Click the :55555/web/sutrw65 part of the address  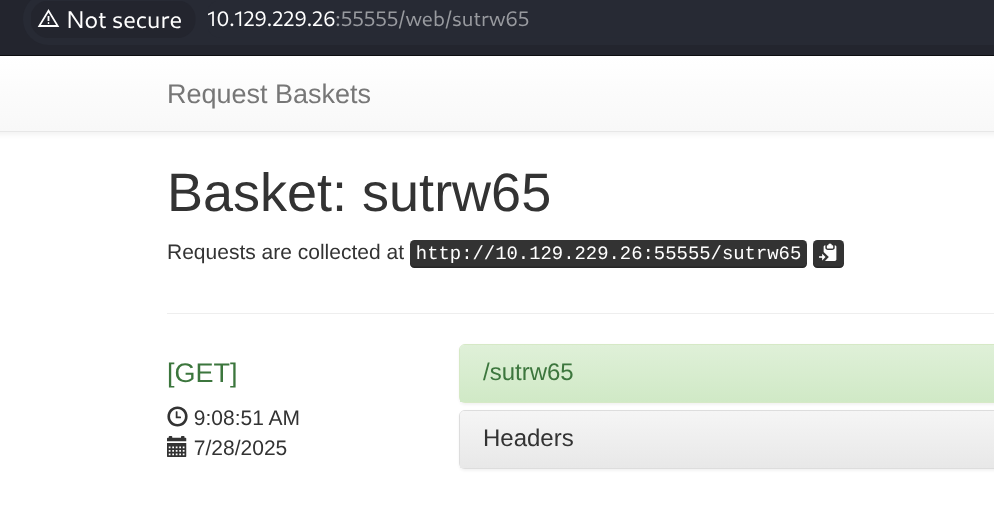click(432, 19)
